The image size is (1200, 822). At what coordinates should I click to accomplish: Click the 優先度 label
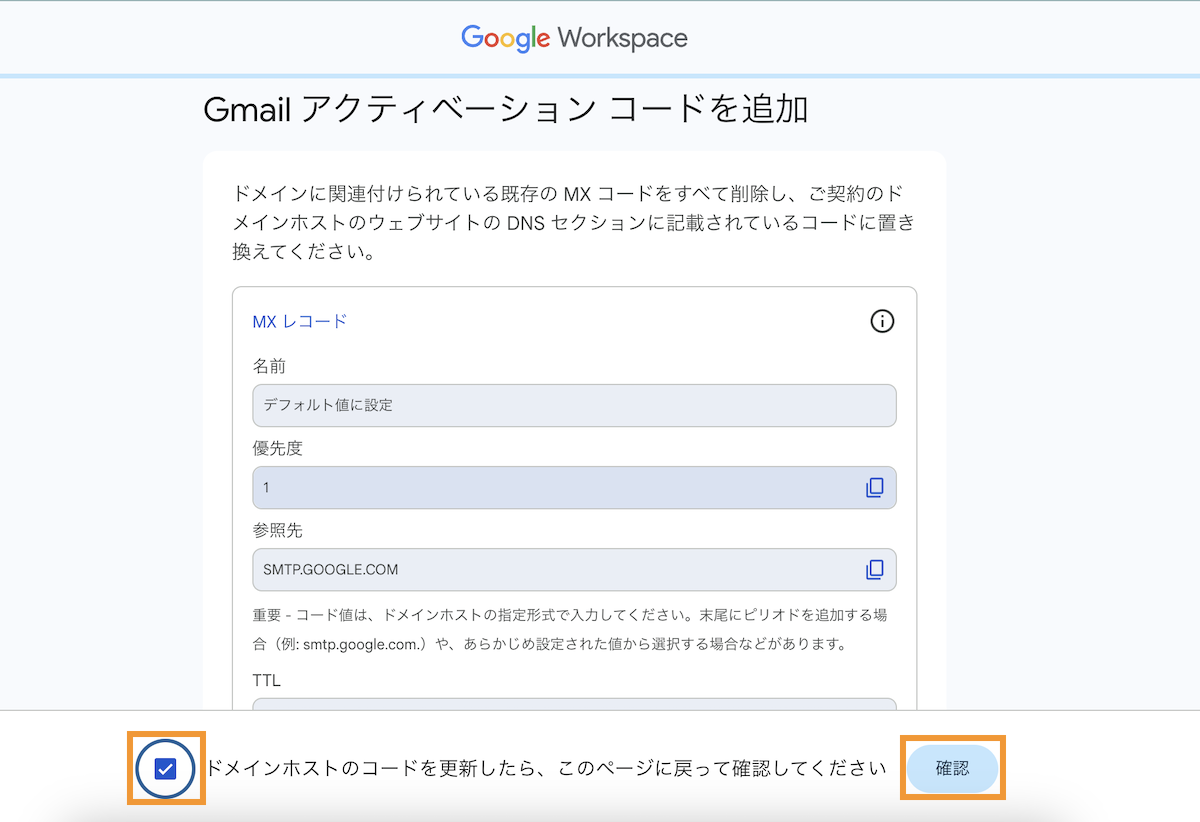pyautogui.click(x=278, y=448)
